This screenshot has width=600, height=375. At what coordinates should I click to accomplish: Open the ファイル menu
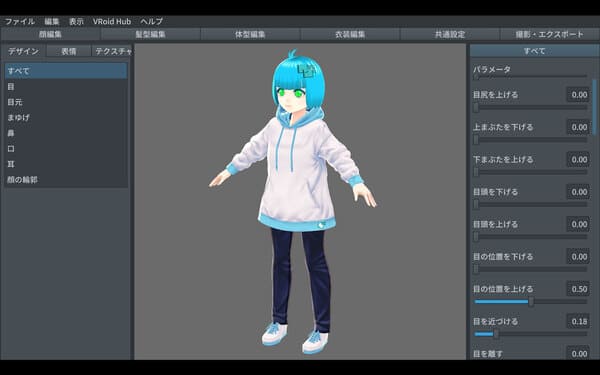click(x=20, y=21)
